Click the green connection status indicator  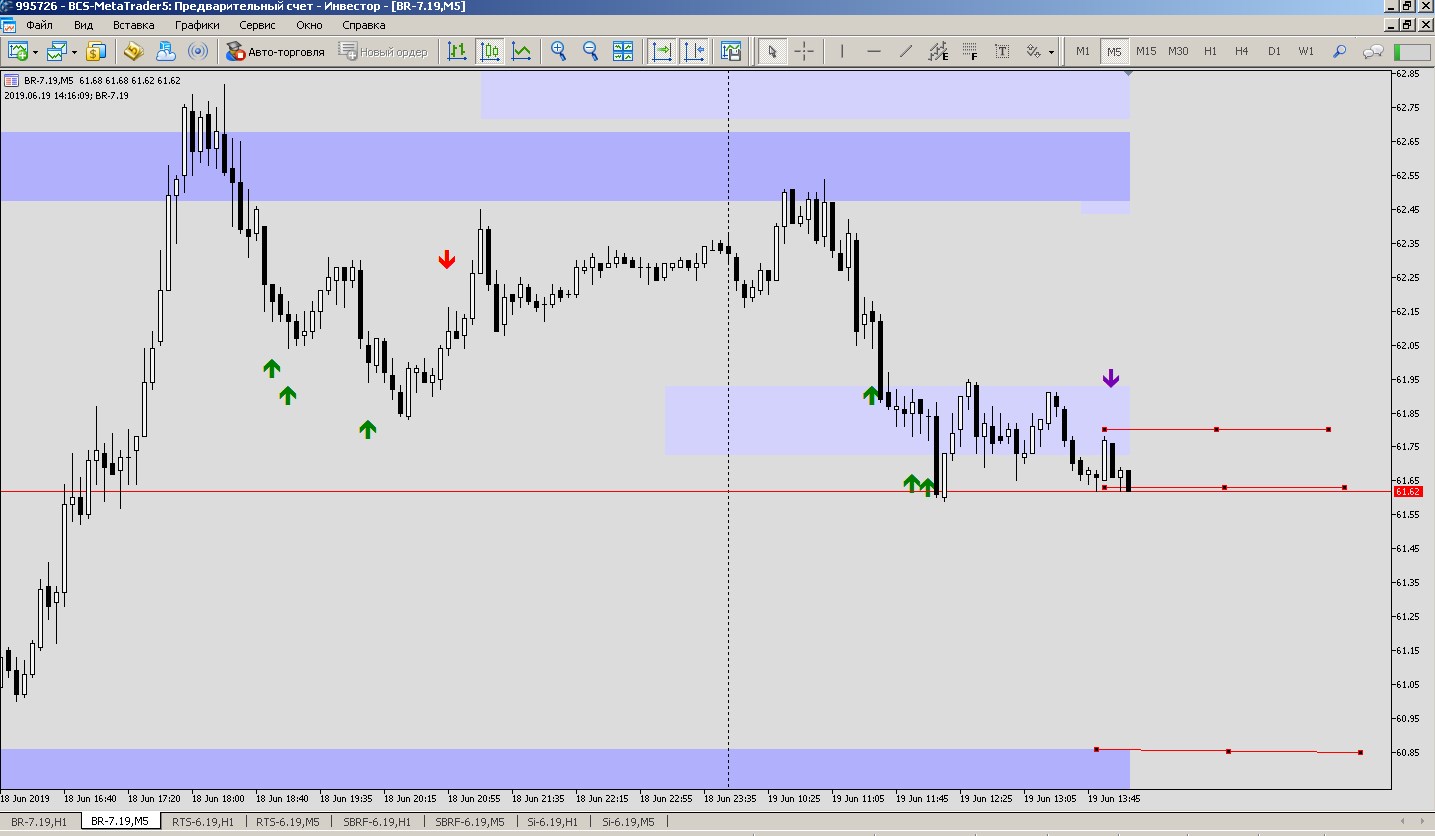point(1412,51)
